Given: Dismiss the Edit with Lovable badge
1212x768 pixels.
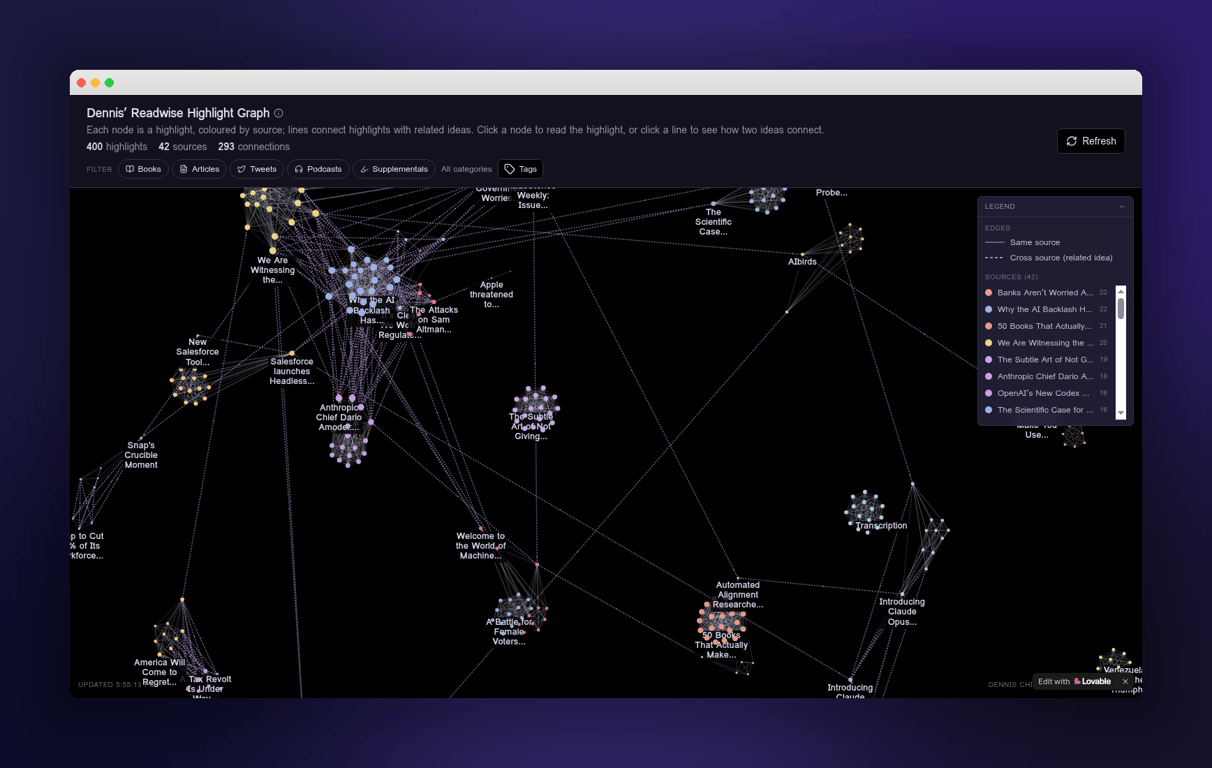Looking at the screenshot, I should tap(1125, 682).
